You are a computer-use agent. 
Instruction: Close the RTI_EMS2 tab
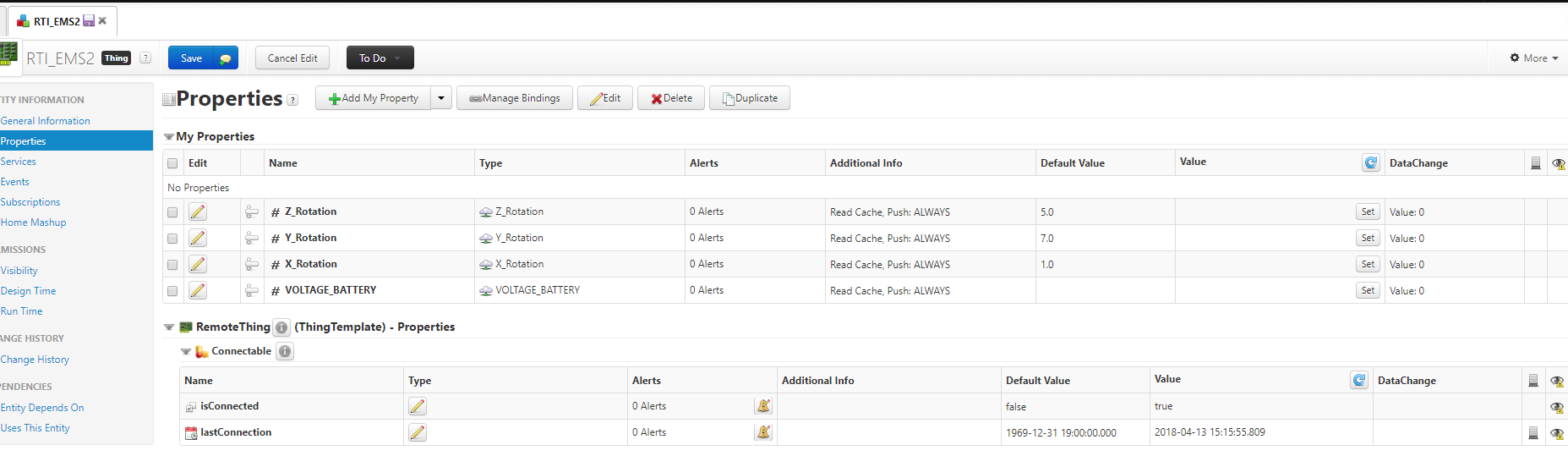click(102, 21)
